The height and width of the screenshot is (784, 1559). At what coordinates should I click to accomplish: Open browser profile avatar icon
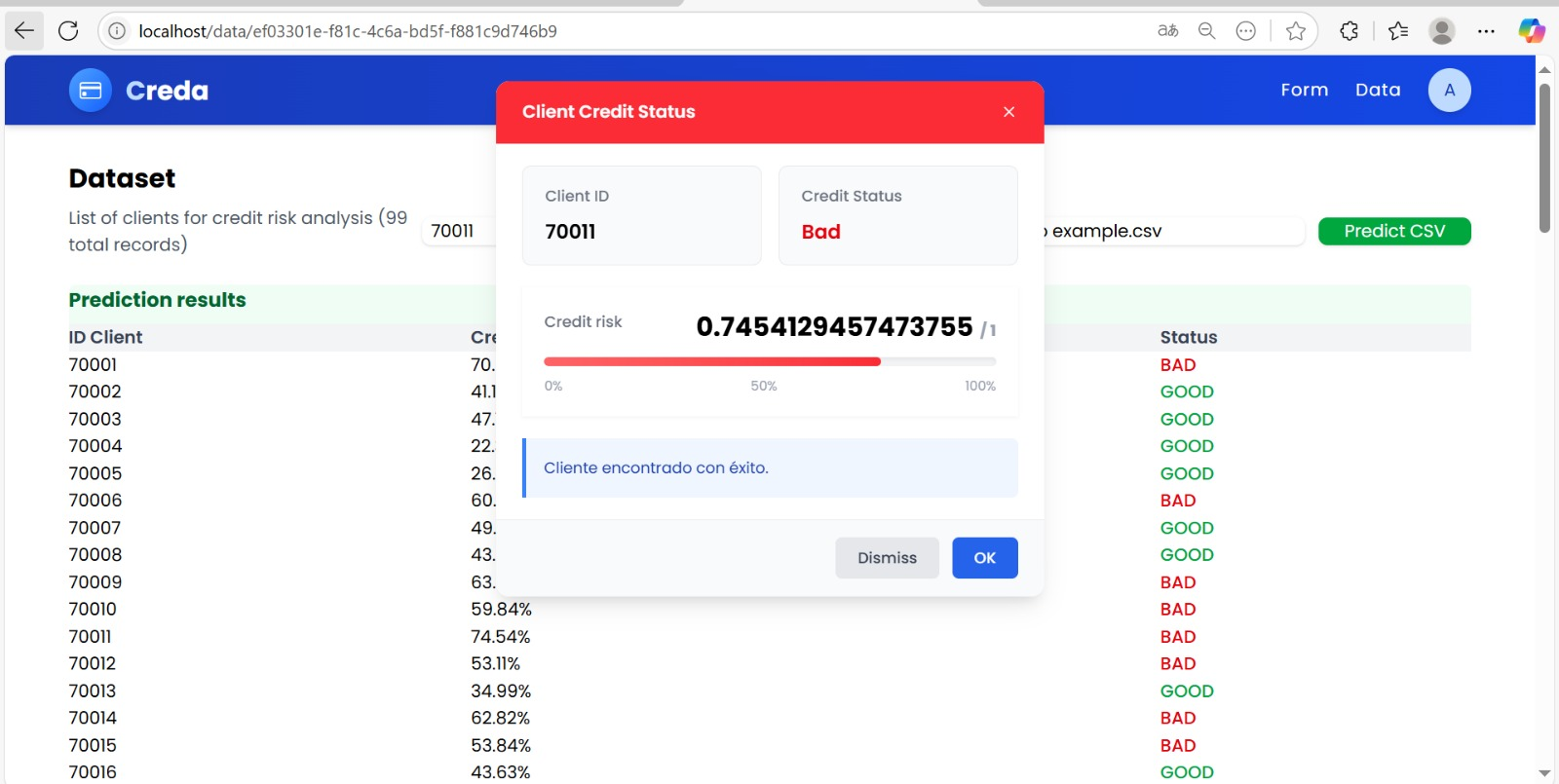pyautogui.click(x=1442, y=31)
